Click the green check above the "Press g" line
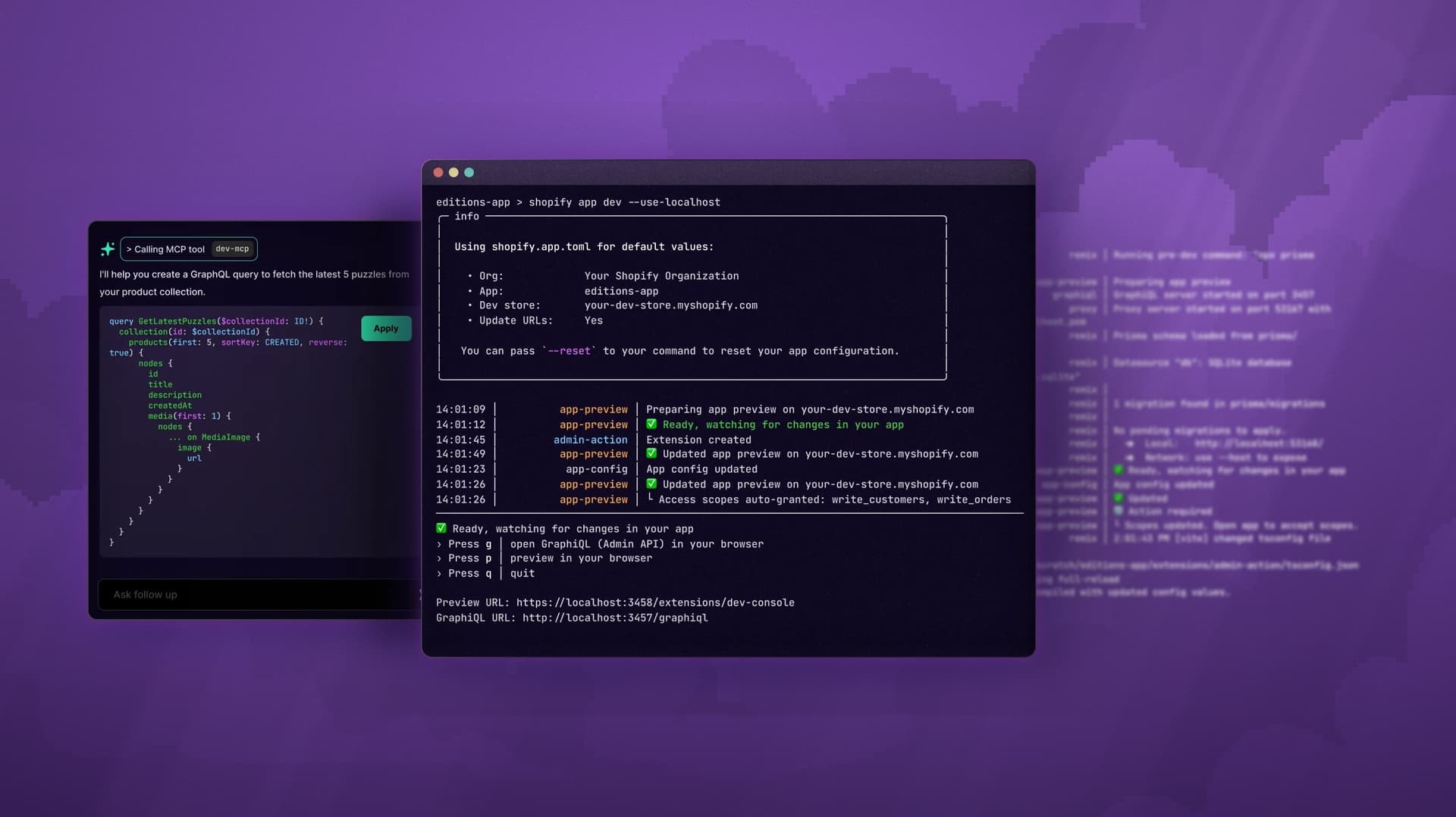The width and height of the screenshot is (1456, 817). tap(441, 528)
